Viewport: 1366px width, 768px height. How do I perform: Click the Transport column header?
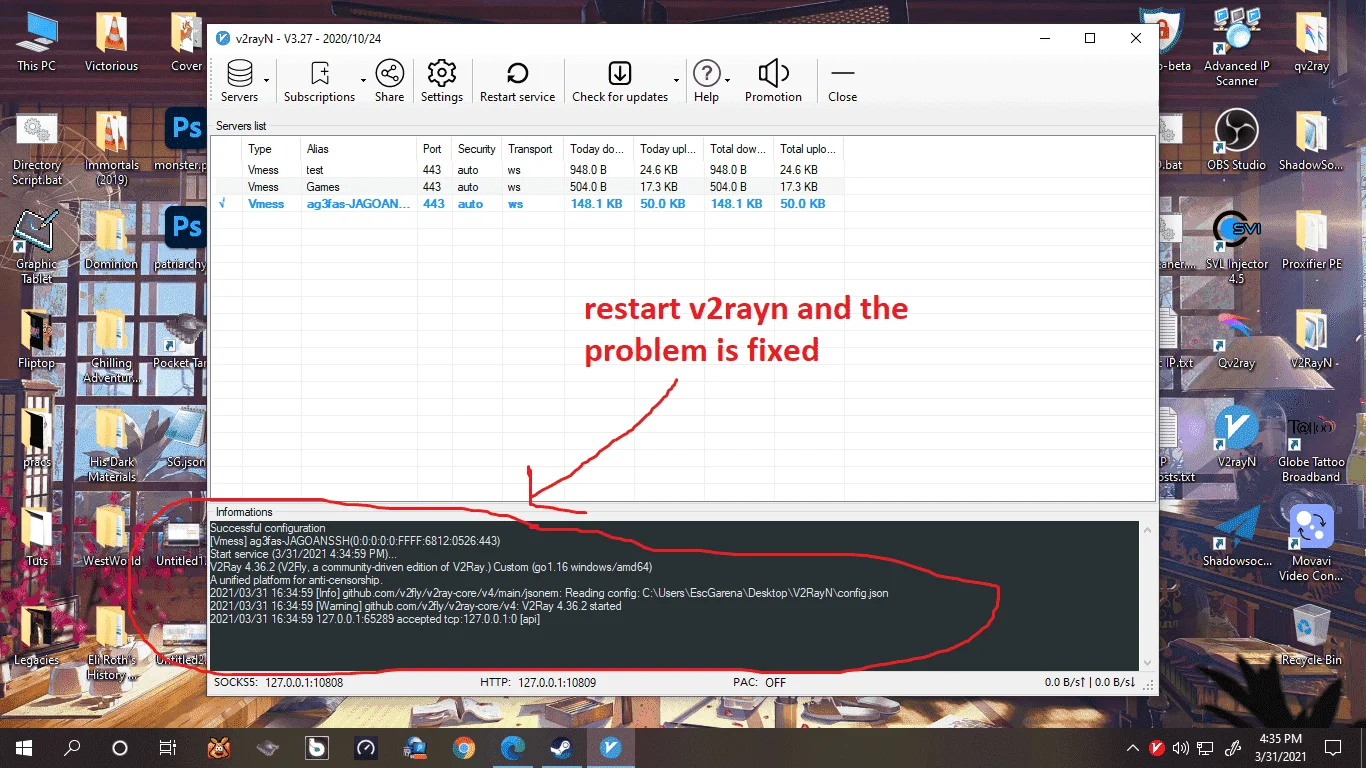532,149
